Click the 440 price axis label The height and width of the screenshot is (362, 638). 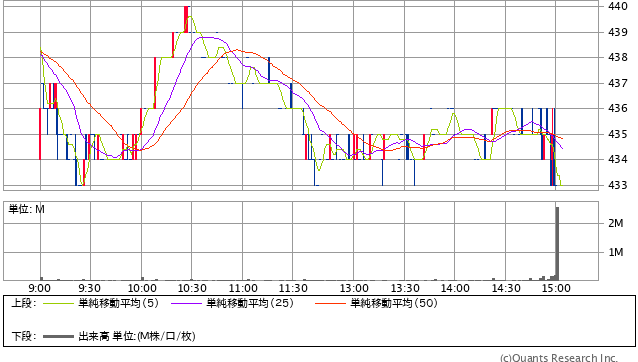[x=618, y=6]
